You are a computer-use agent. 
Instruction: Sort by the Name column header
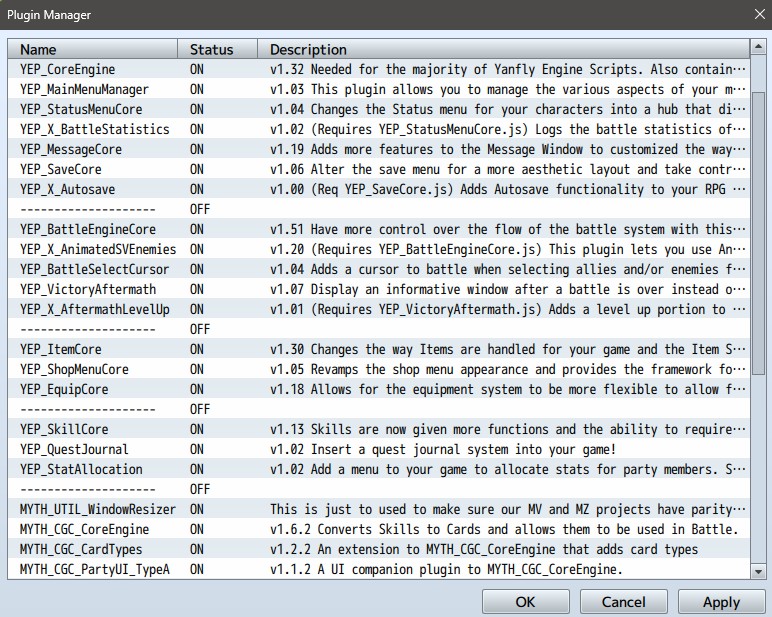[92, 49]
